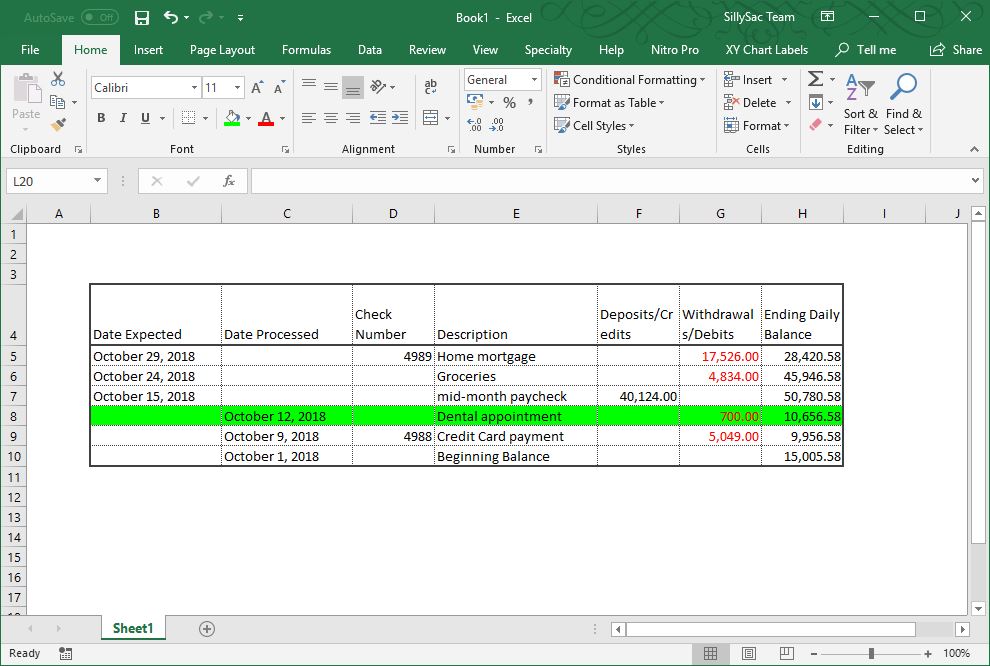Click the Find & Select button
Viewport: 990px width, 666px height.
pyautogui.click(x=903, y=104)
